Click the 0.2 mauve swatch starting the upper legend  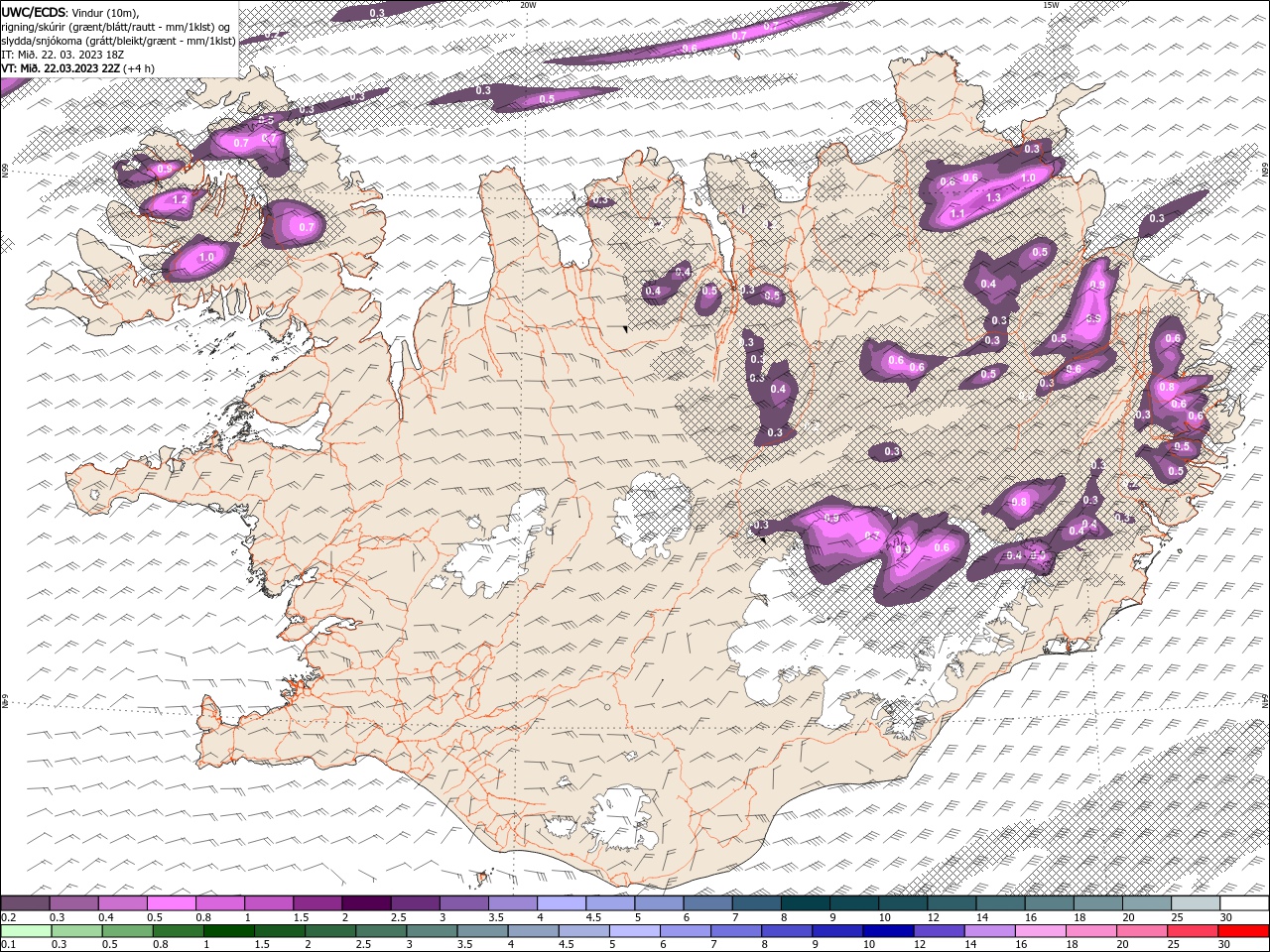[x=25, y=903]
